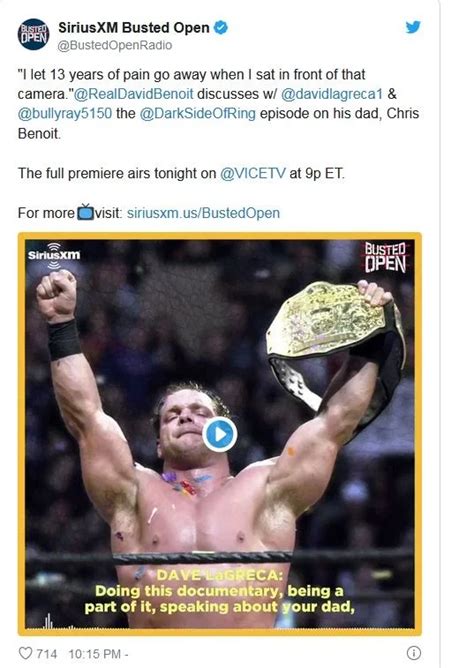474x668 pixels.
Task: Click the Busted Open logo in video
Action: click(385, 257)
